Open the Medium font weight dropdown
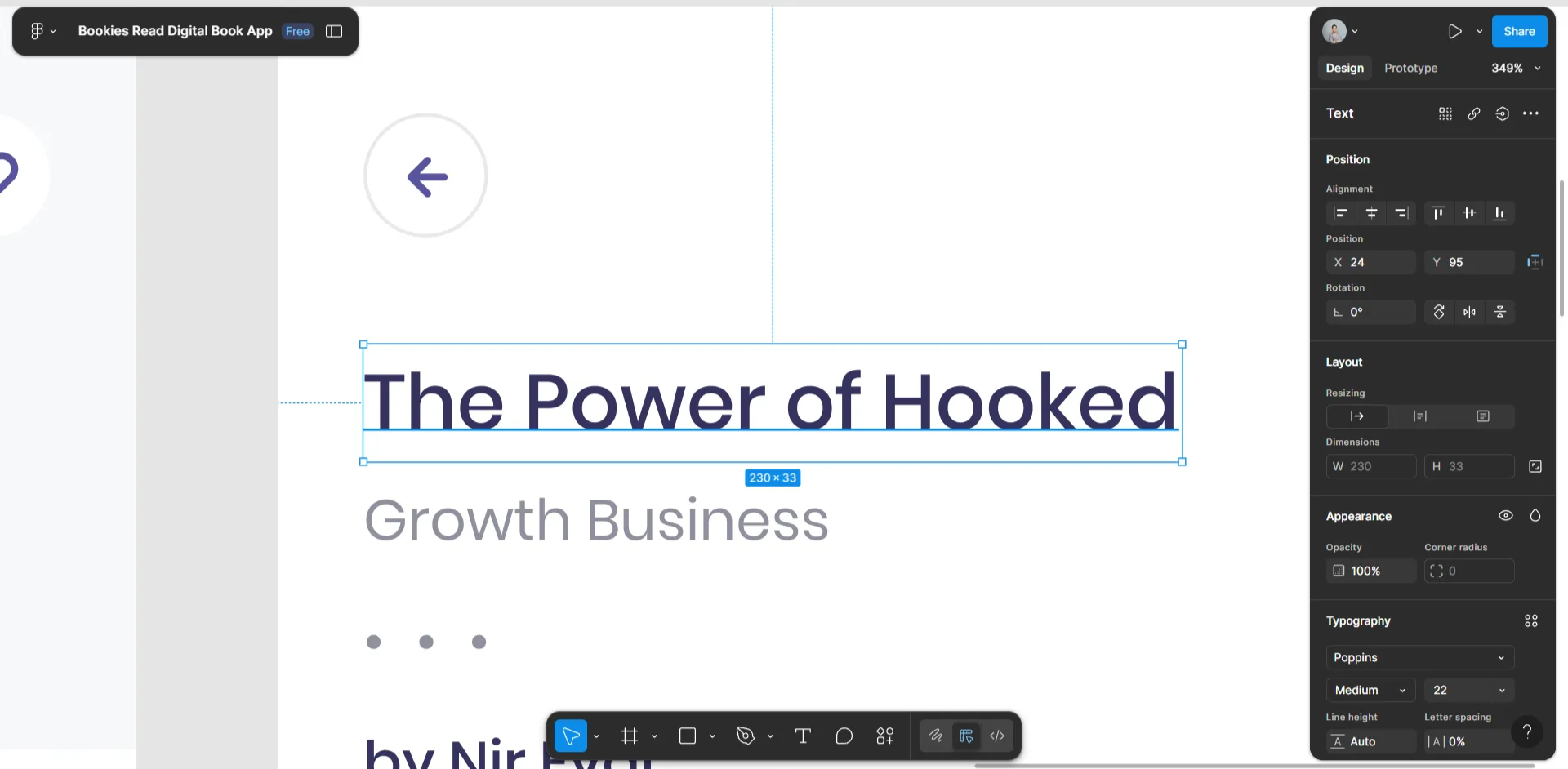The image size is (1568, 769). [1371, 690]
